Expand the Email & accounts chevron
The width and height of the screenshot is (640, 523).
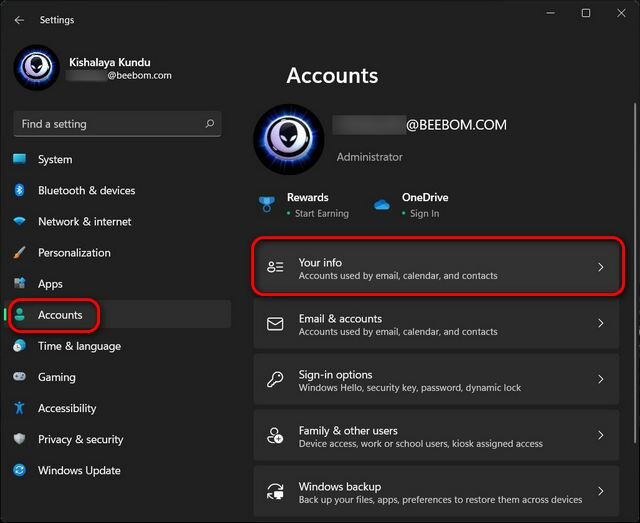pyautogui.click(x=600, y=323)
